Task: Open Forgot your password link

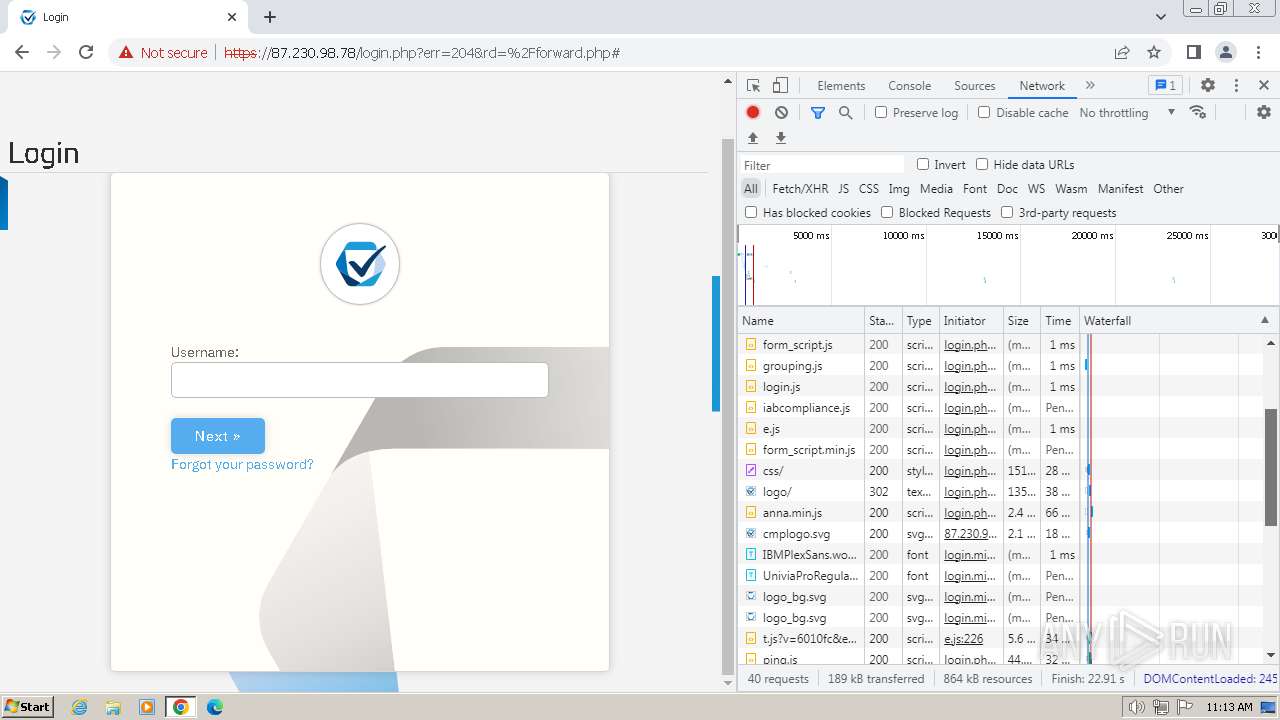Action: click(242, 464)
